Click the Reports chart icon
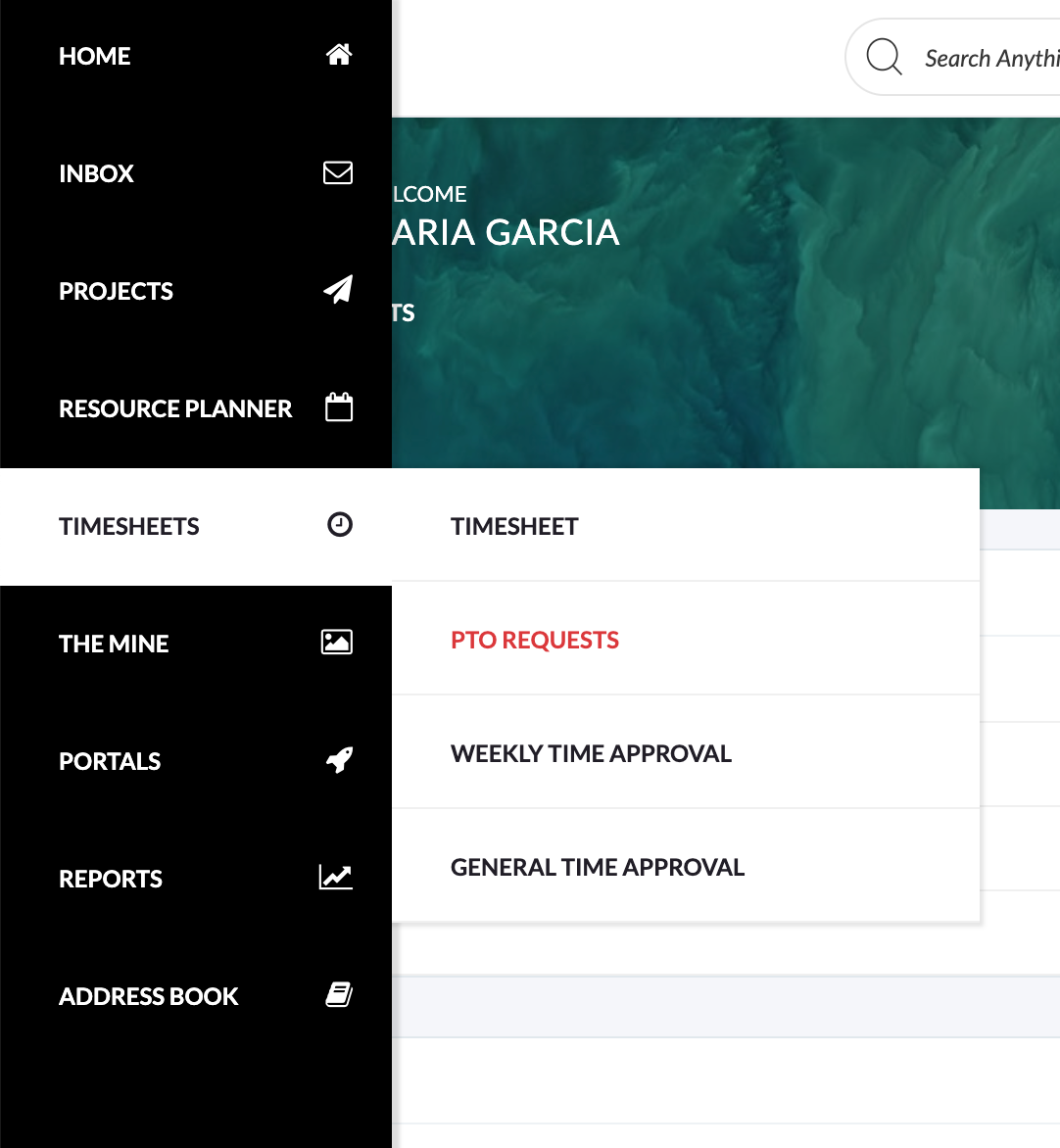The image size is (1060, 1148). (x=336, y=877)
